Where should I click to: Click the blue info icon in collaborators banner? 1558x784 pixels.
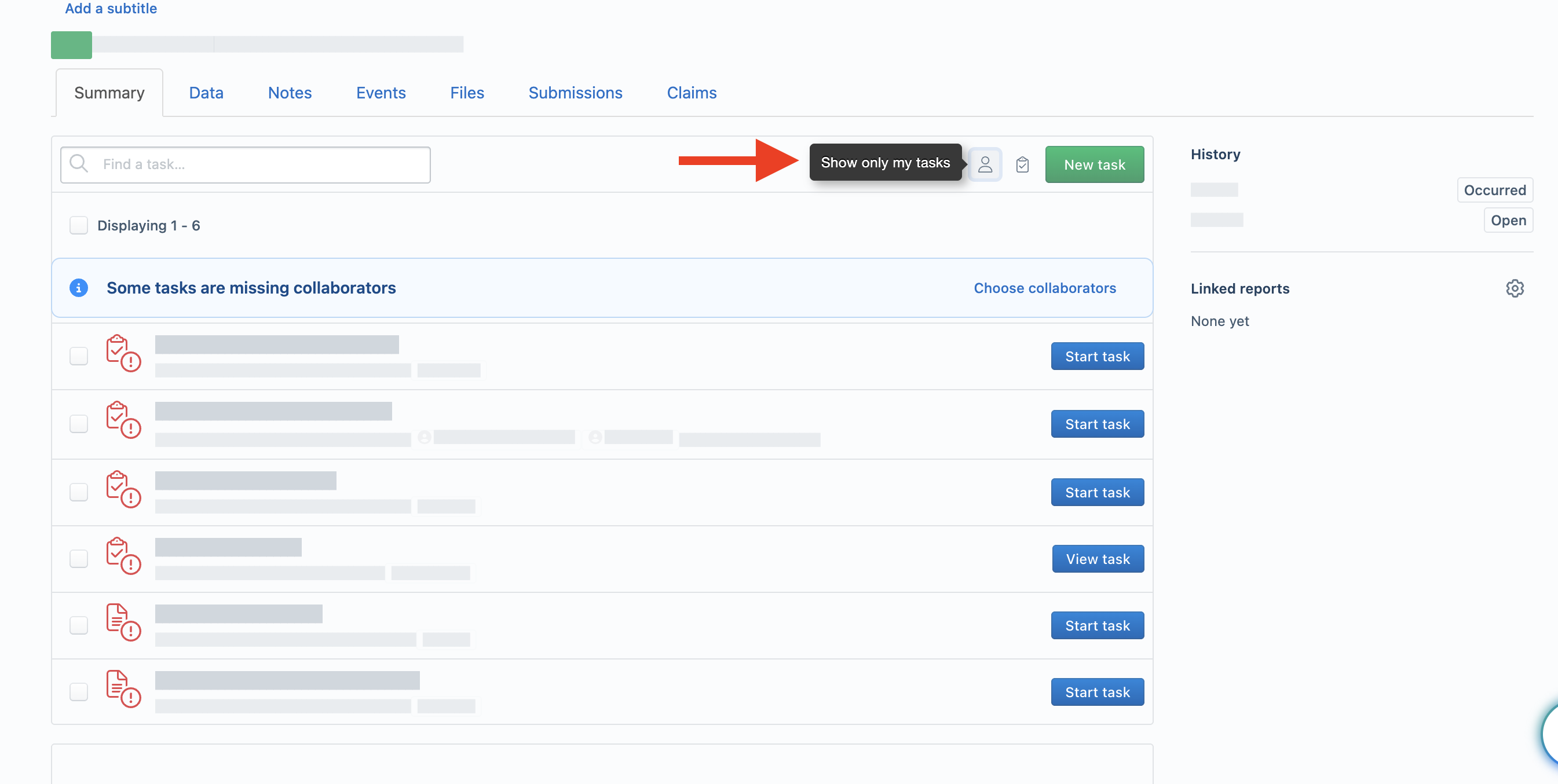point(79,288)
